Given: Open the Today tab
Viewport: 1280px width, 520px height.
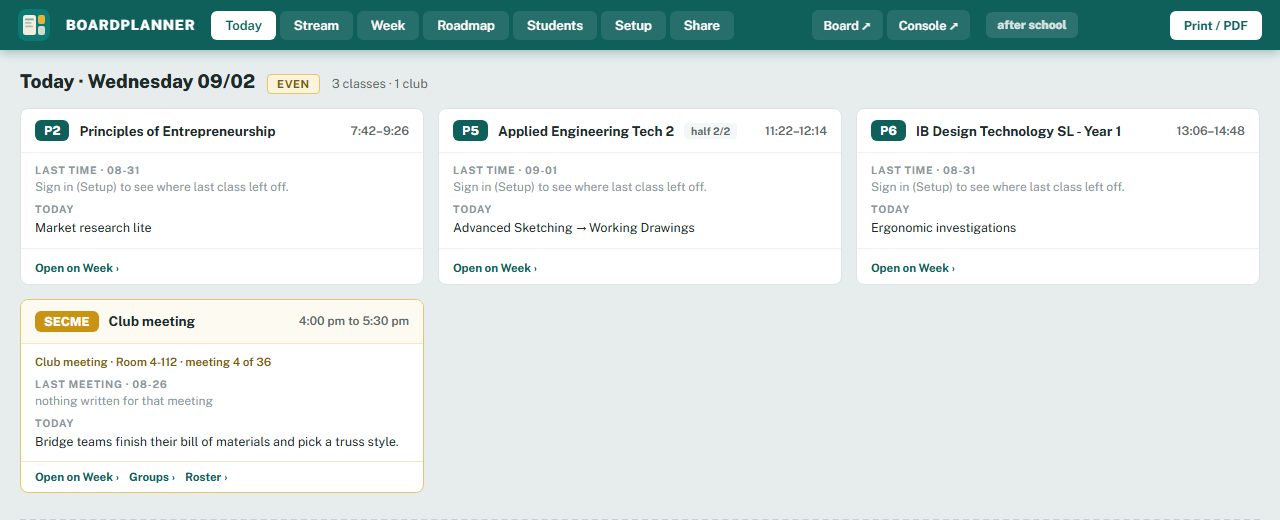Looking at the screenshot, I should 243,25.
